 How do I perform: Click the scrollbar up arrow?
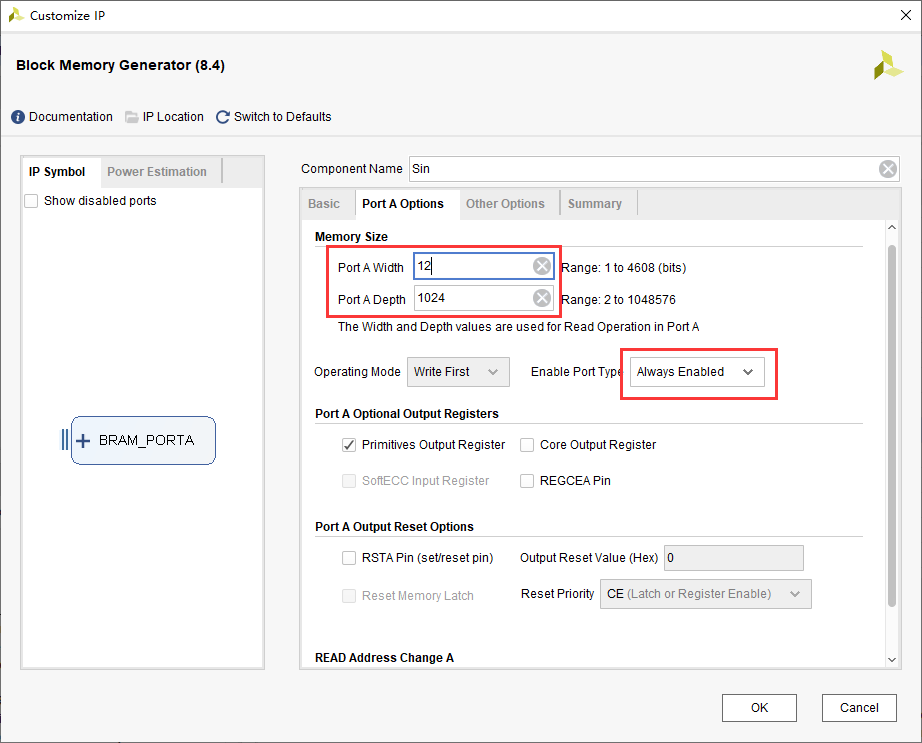[891, 227]
